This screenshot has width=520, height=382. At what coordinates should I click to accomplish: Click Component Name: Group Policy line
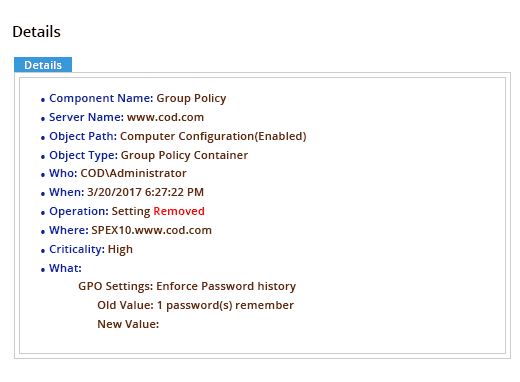138,98
